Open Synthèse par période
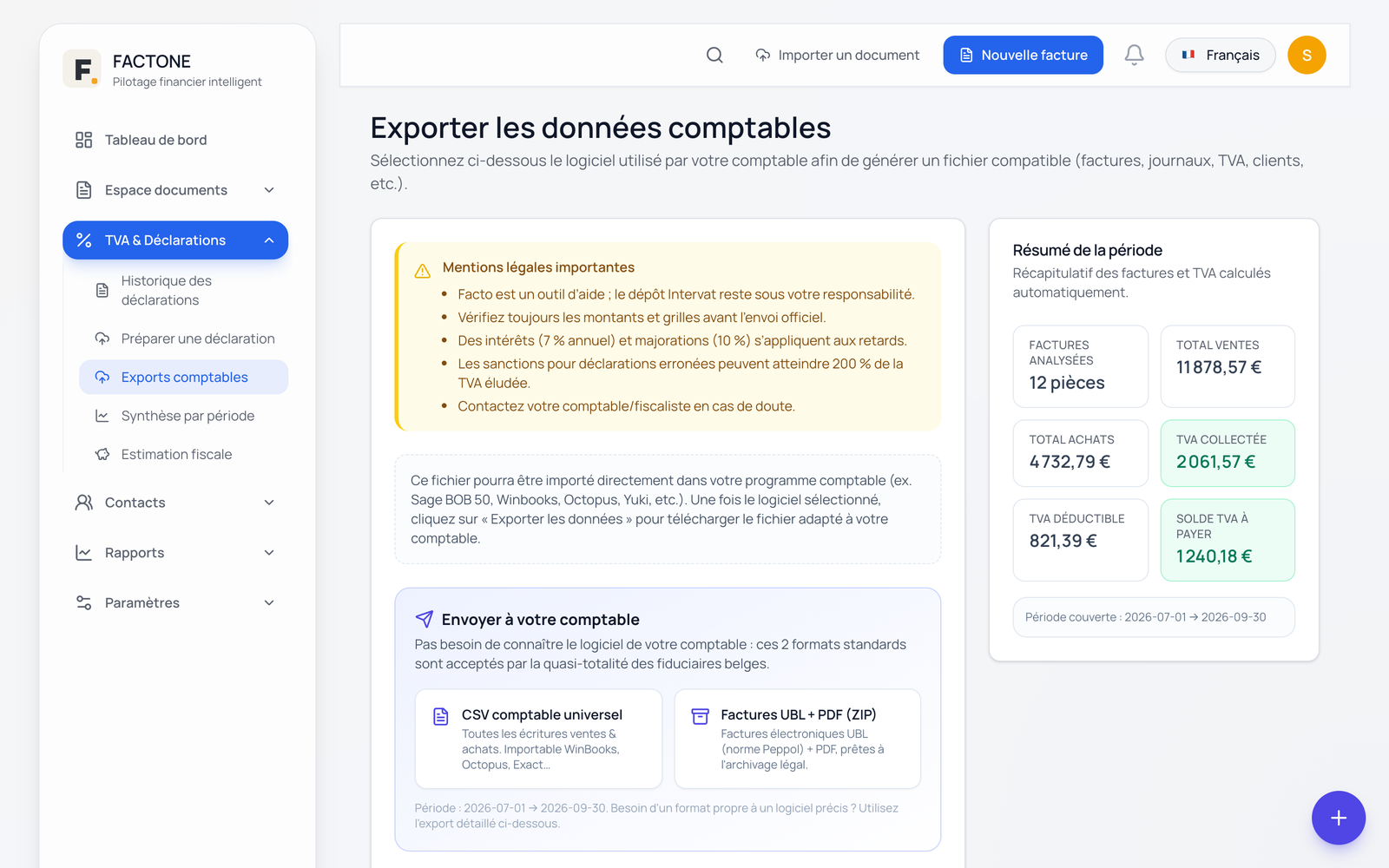This screenshot has width=1389, height=868. click(x=183, y=416)
